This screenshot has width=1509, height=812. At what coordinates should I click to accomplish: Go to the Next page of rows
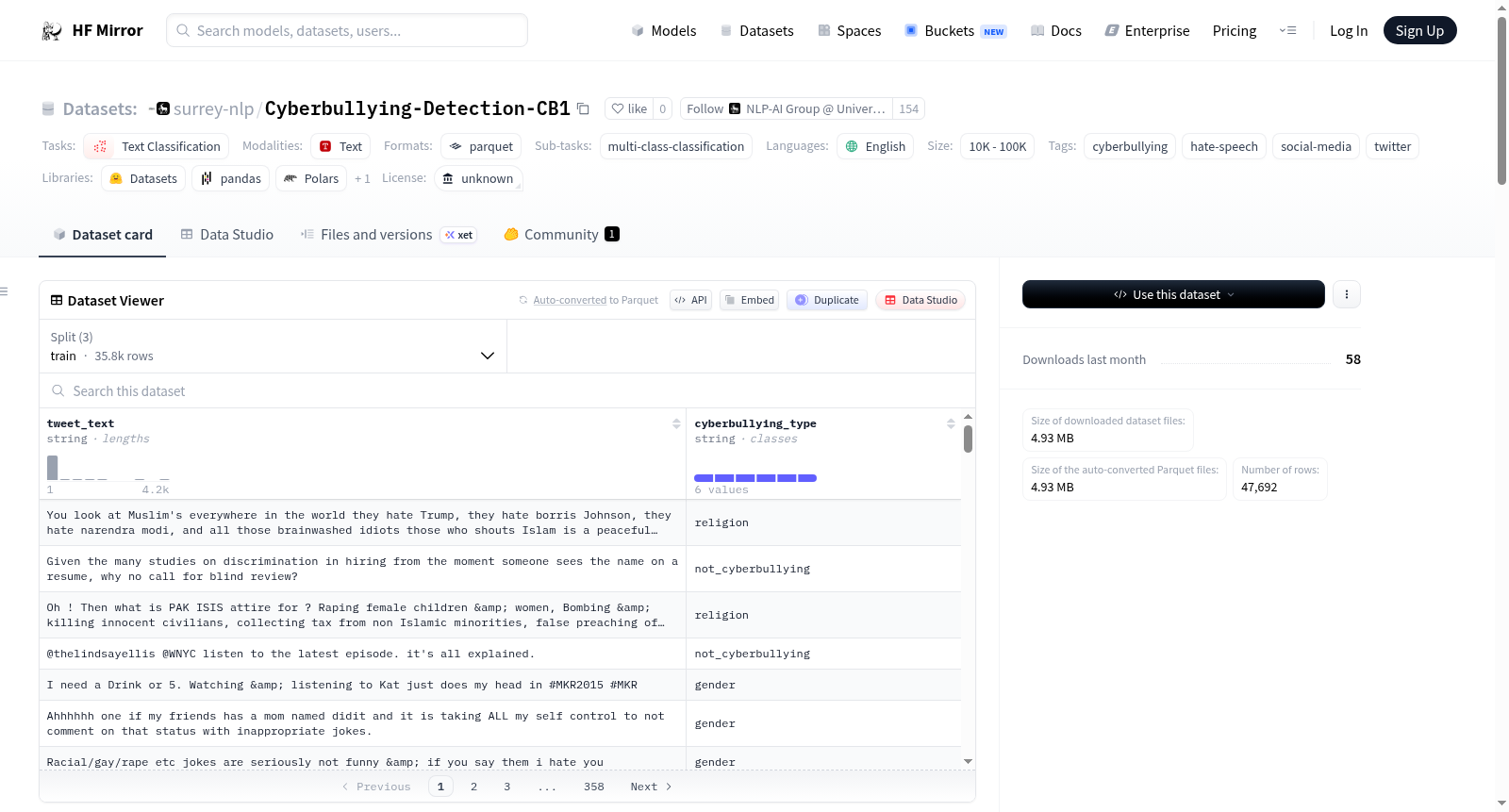651,787
